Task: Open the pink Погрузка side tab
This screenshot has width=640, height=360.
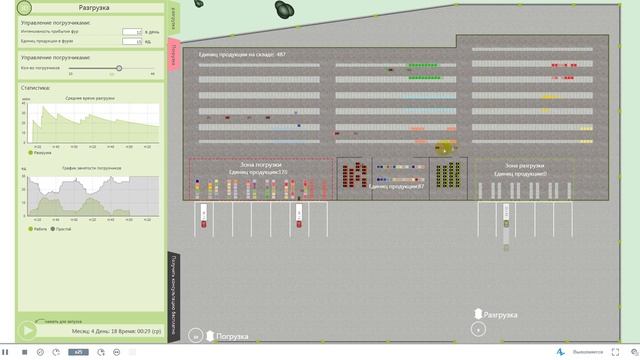Action: (174, 55)
